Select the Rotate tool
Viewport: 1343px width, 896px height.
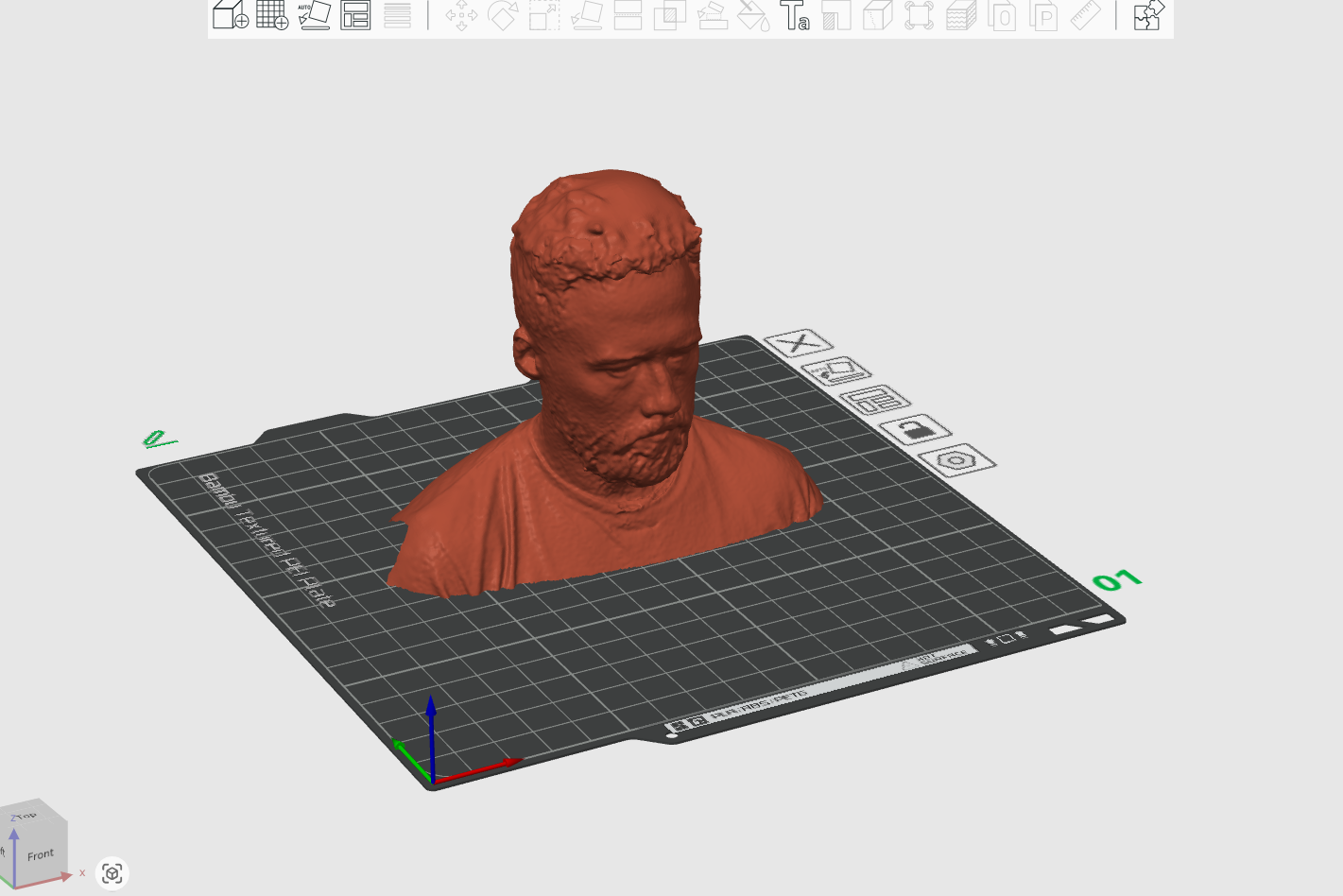click(x=504, y=17)
